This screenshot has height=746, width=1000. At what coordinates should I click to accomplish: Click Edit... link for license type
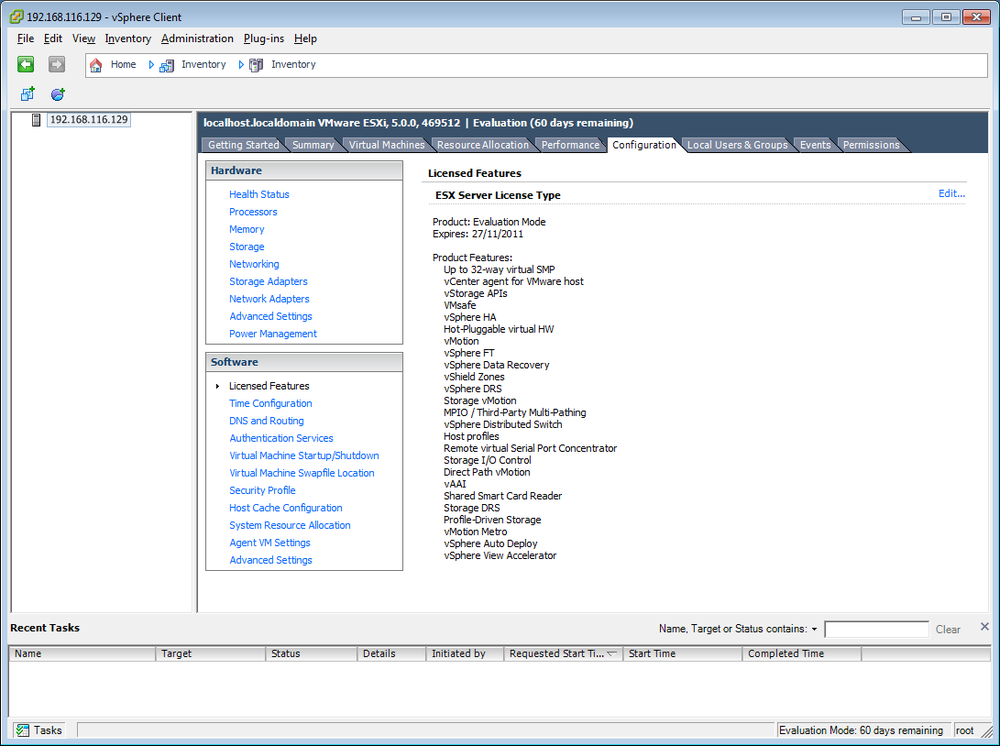click(952, 193)
